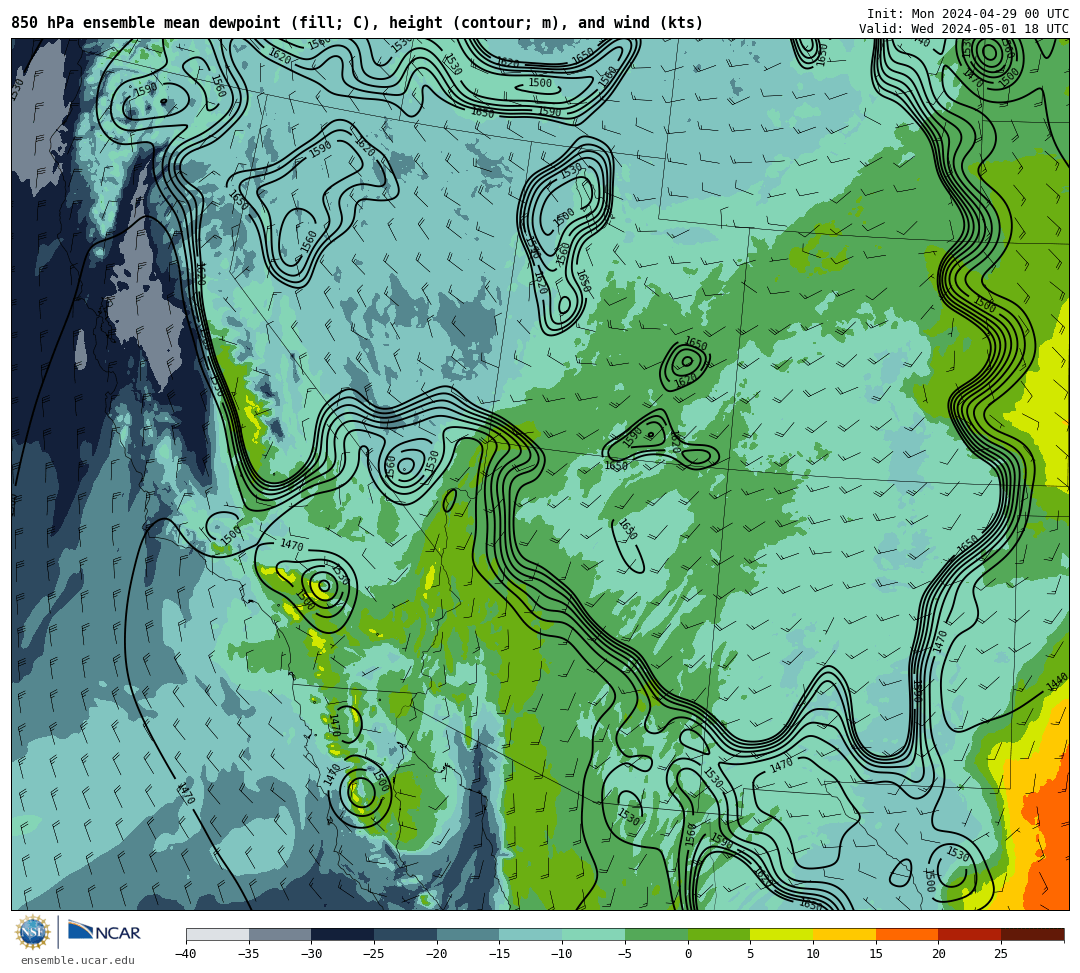Click the 15 colorbar tick label
Screen dimensions: 1080x973
point(876,954)
